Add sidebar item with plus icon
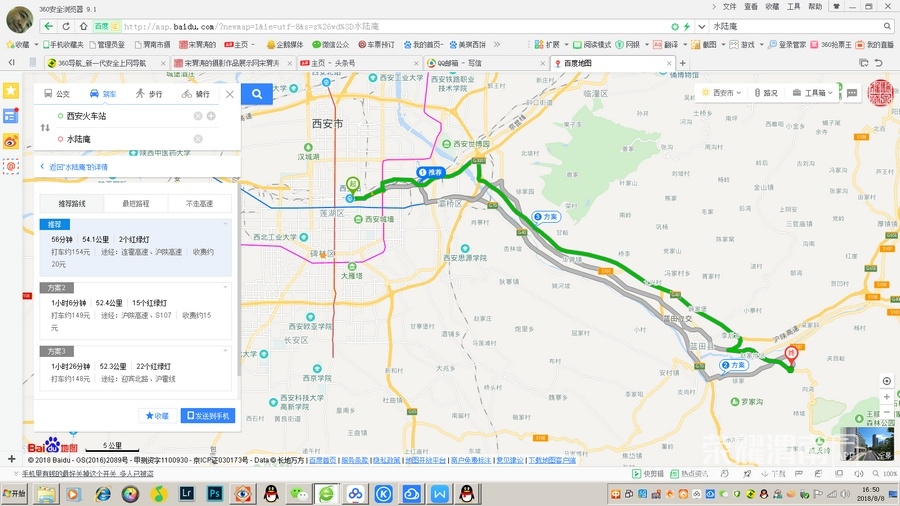Image resolution: width=900 pixels, height=506 pixels. [11, 459]
